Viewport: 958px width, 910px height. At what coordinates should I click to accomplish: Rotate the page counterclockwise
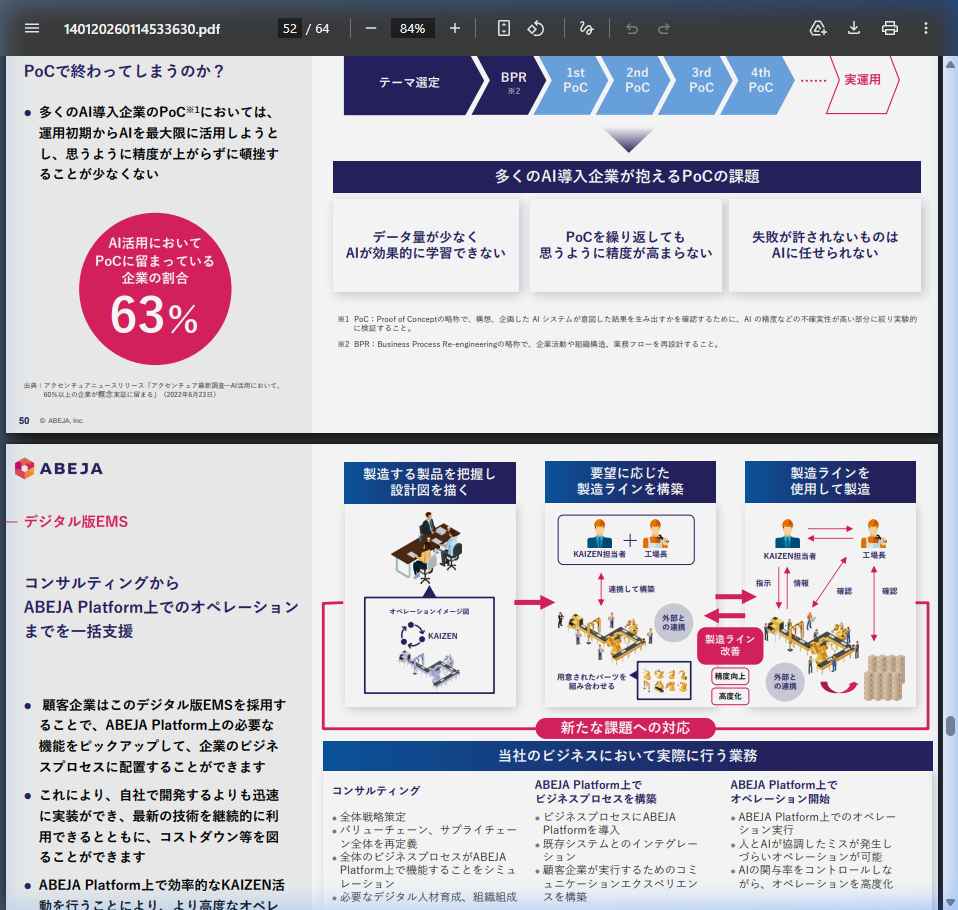(536, 28)
